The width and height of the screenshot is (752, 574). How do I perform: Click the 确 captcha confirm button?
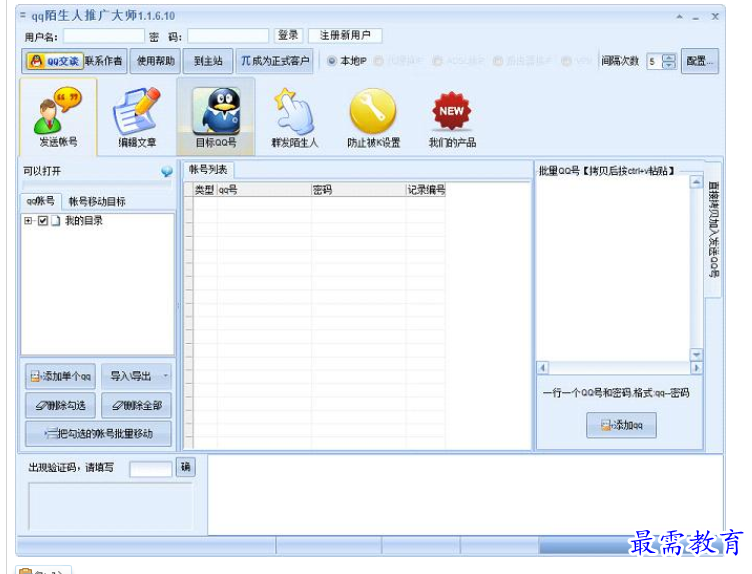[186, 467]
